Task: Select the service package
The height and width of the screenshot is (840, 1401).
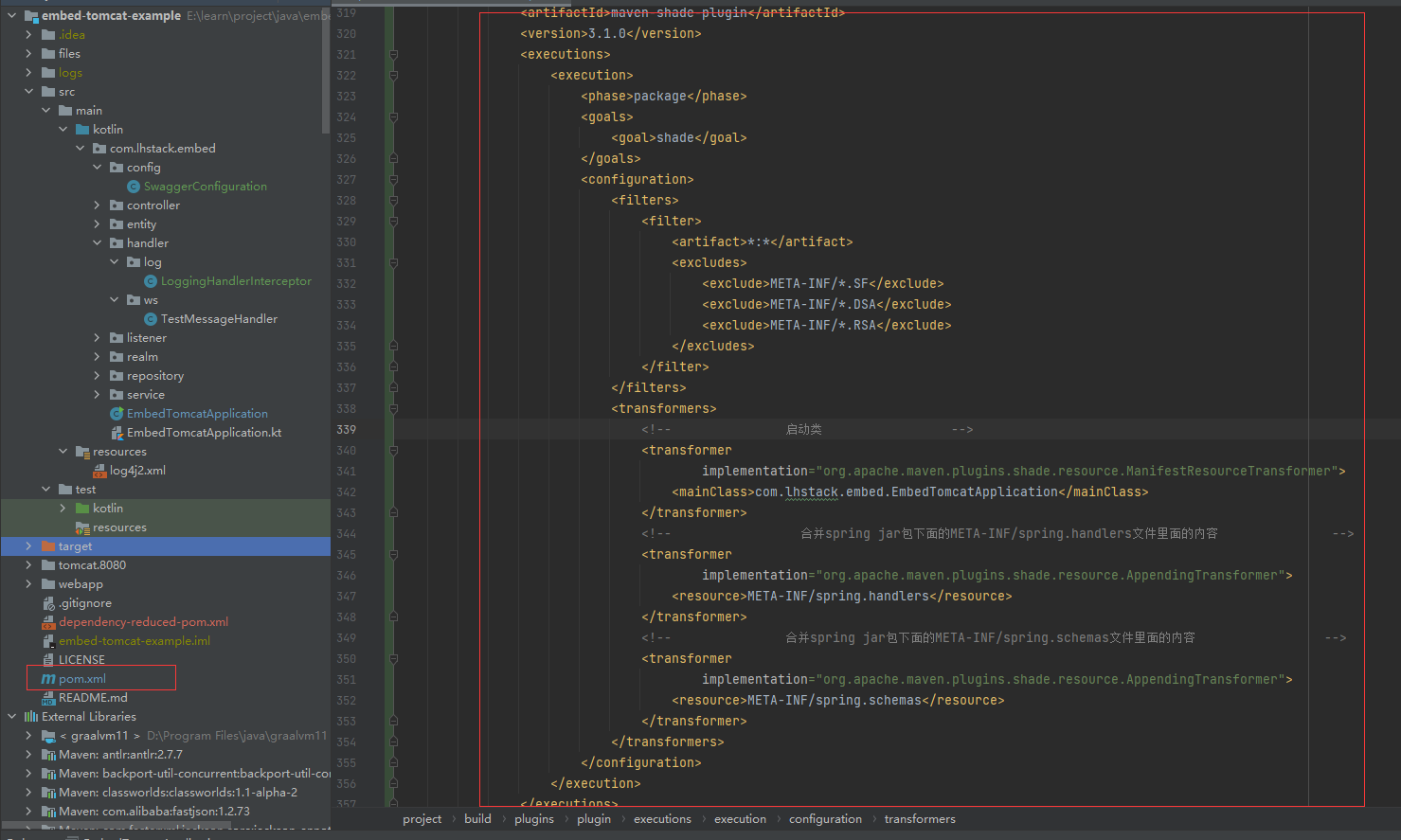Action: click(146, 395)
